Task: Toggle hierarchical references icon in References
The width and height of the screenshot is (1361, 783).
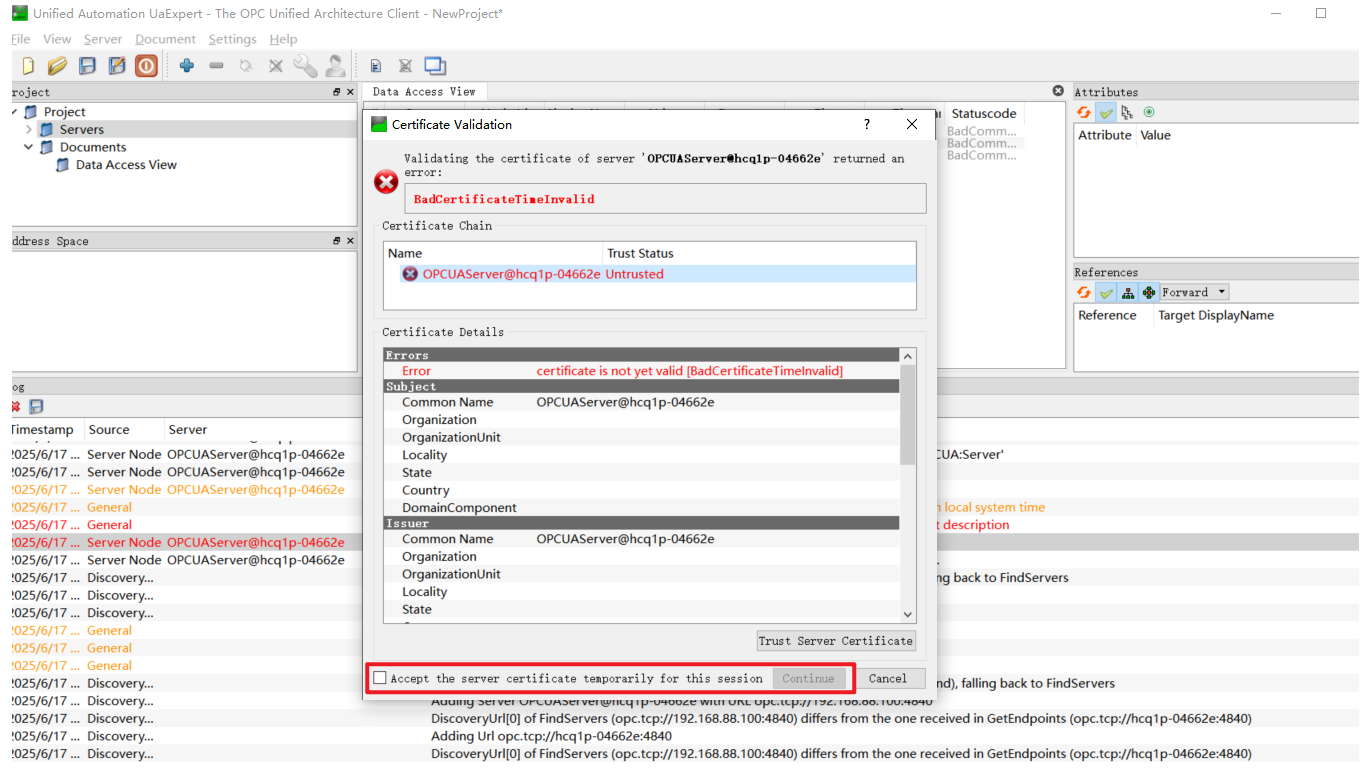Action: pyautogui.click(x=1128, y=292)
